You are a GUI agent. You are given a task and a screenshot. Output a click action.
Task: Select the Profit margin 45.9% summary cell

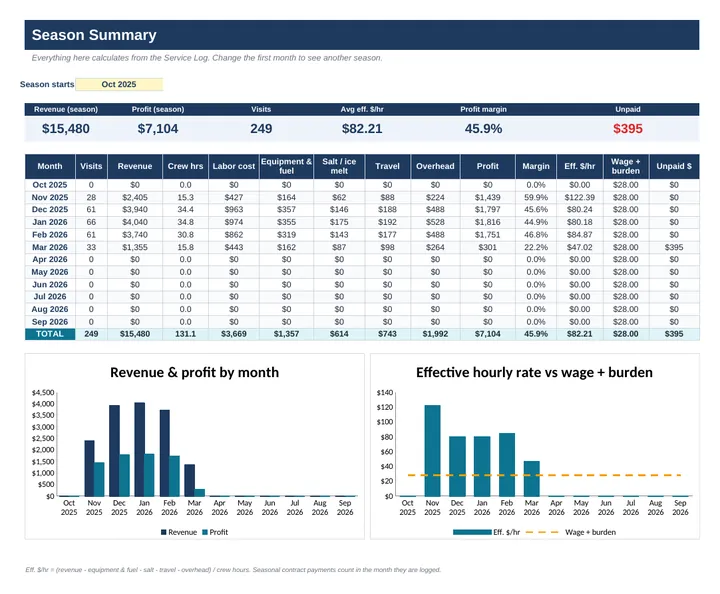[x=483, y=129]
